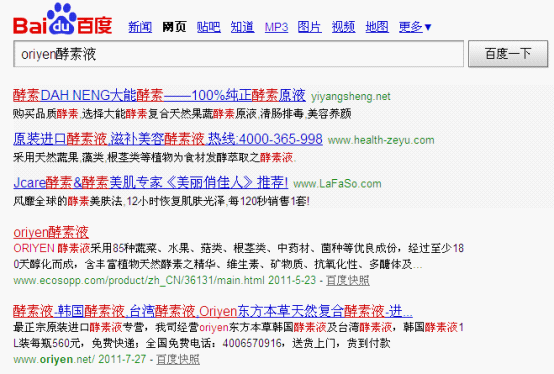Viewport: 554px width, 374px height.
Task: Open the 原装进口酵素液 hotline ad link
Action: tap(168, 139)
